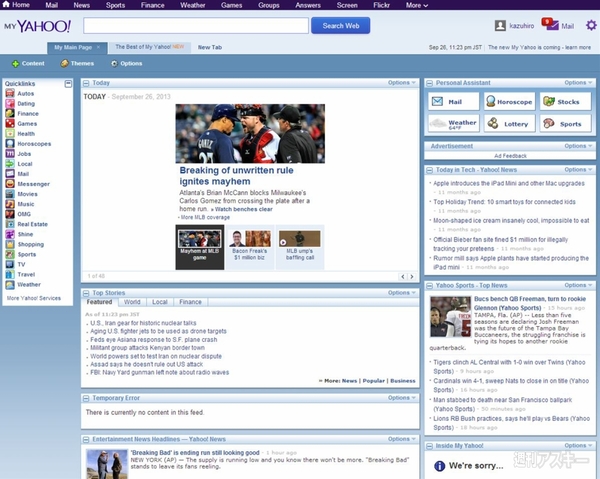Open Options dropdown of Temporary Error
This screenshot has width=600, height=479.
(401, 398)
